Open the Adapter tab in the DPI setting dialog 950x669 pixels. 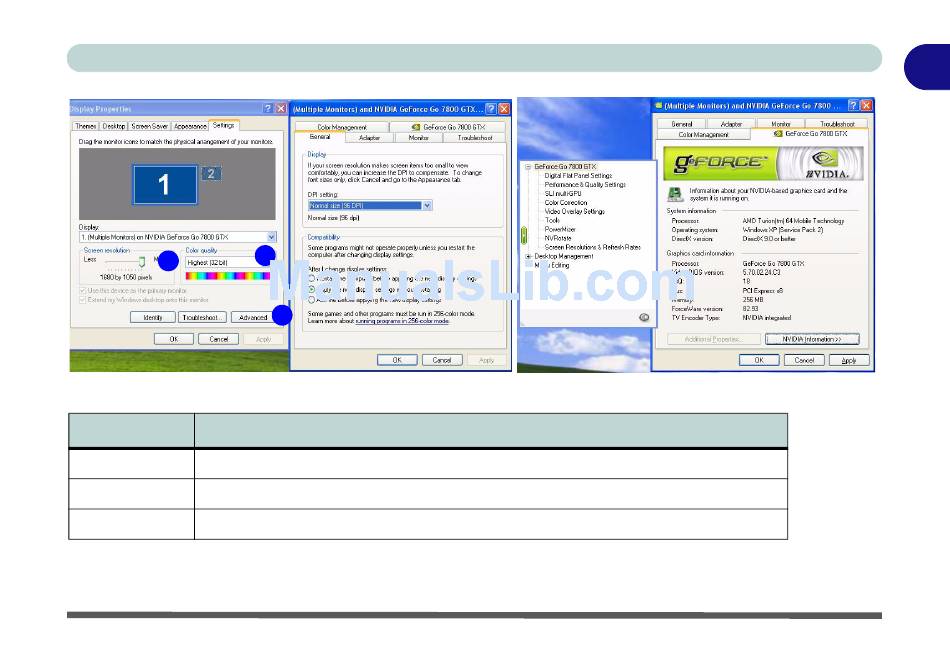point(369,138)
